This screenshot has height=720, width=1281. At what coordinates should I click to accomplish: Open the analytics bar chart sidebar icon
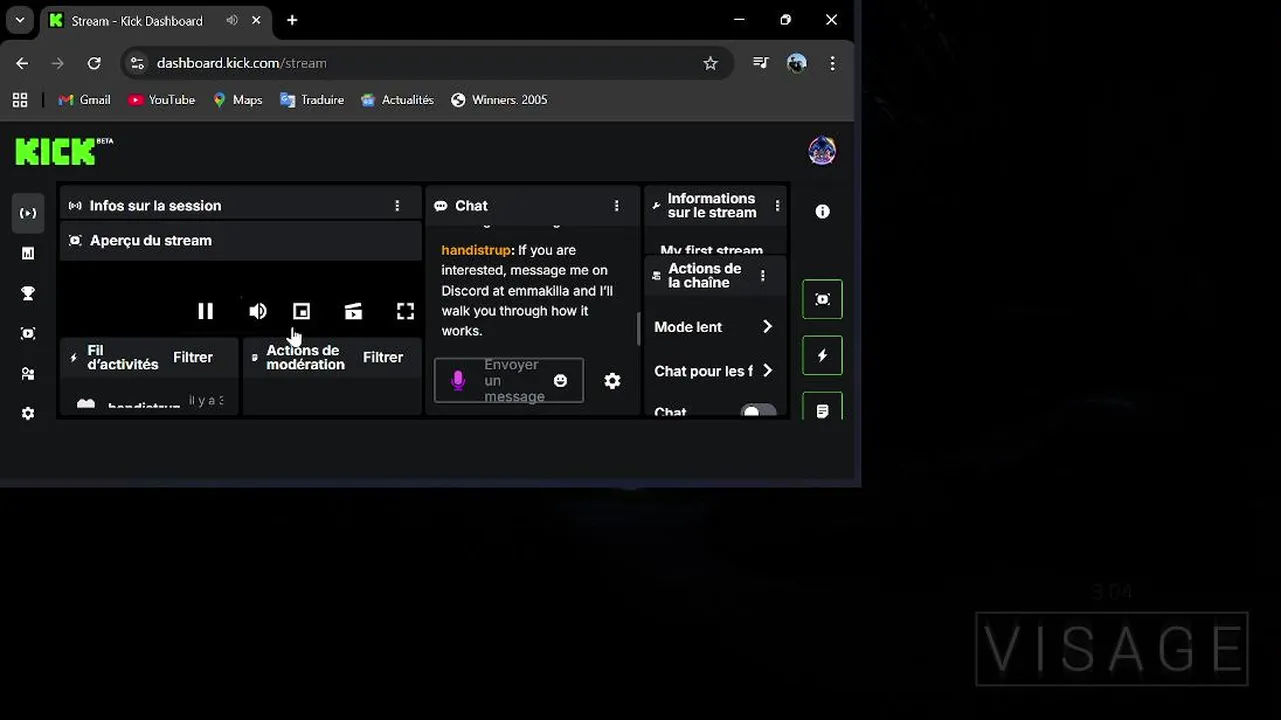tap(28, 254)
